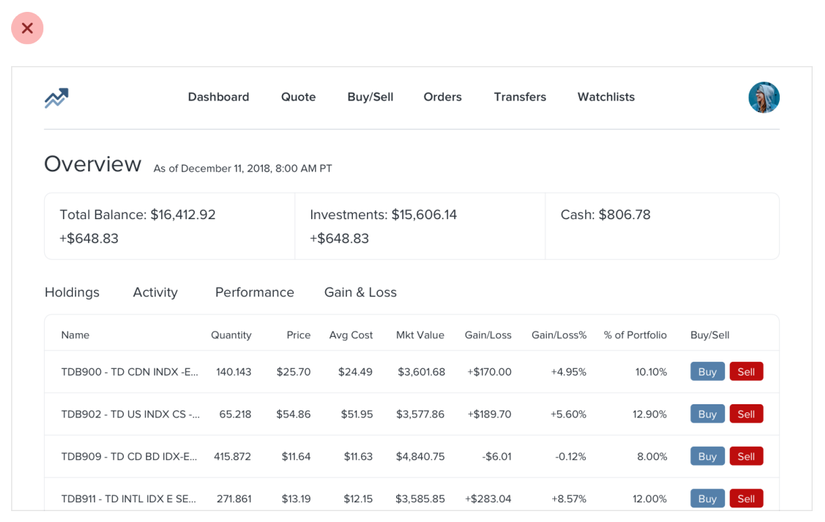Click the Mkt Value column header
This screenshot has height=522, width=825.
coord(420,335)
